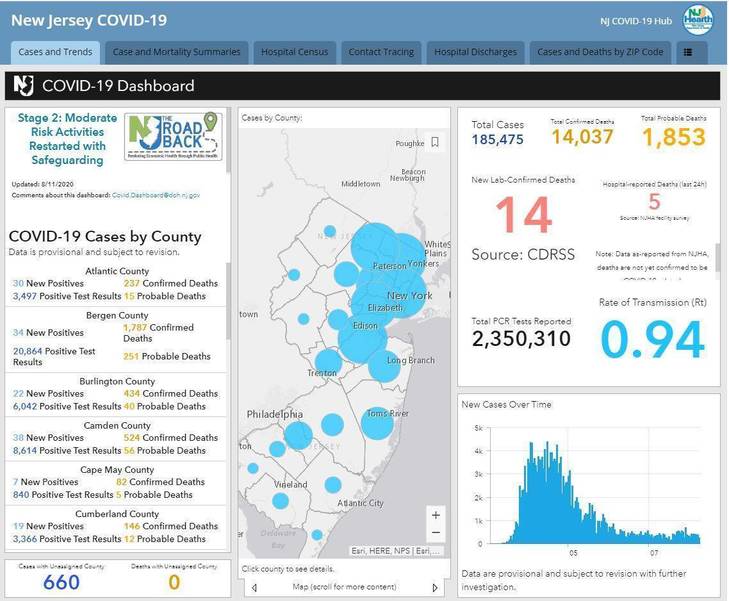Switch to Case and Mortality Summaries tab
Screen dimensions: 729x601
(x=176, y=52)
